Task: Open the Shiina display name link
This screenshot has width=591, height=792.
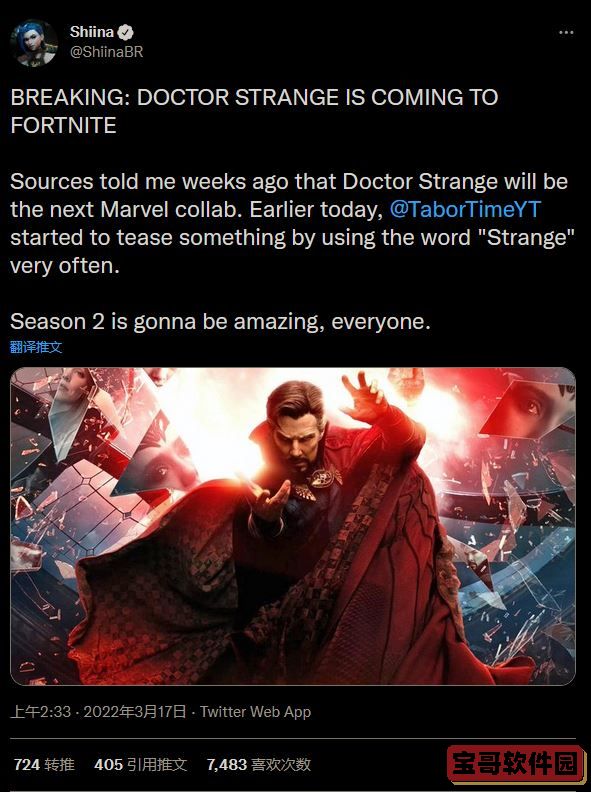Action: pyautogui.click(x=91, y=32)
